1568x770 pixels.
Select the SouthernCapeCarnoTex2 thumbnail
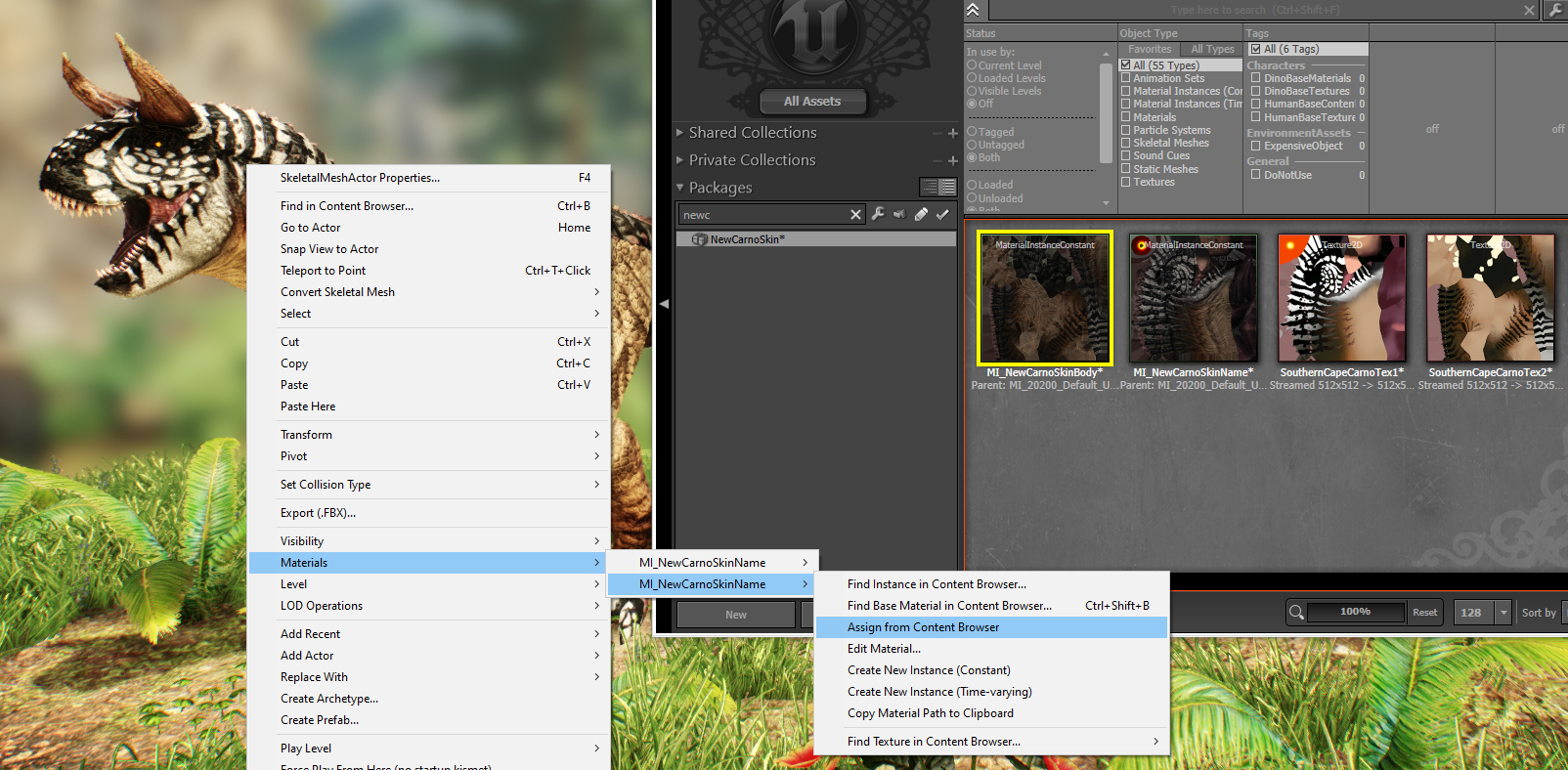pyautogui.click(x=1491, y=298)
